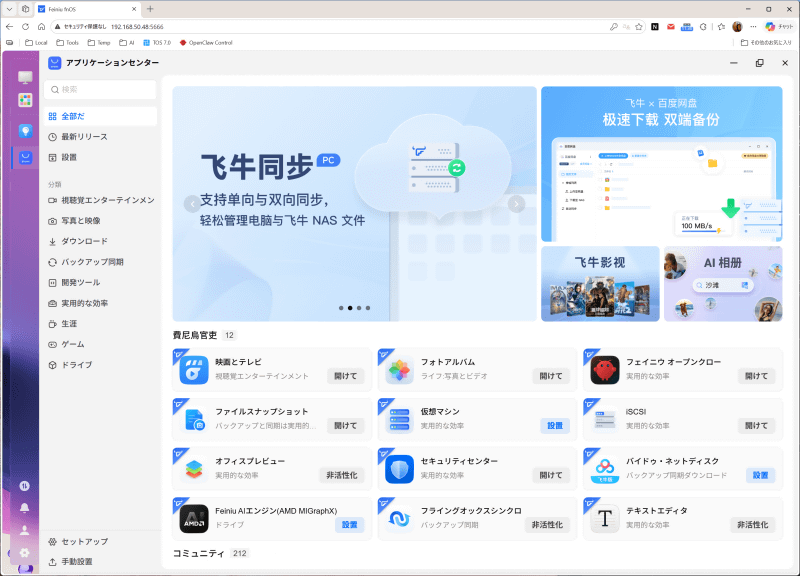Open the 設置 installed list

(100, 157)
